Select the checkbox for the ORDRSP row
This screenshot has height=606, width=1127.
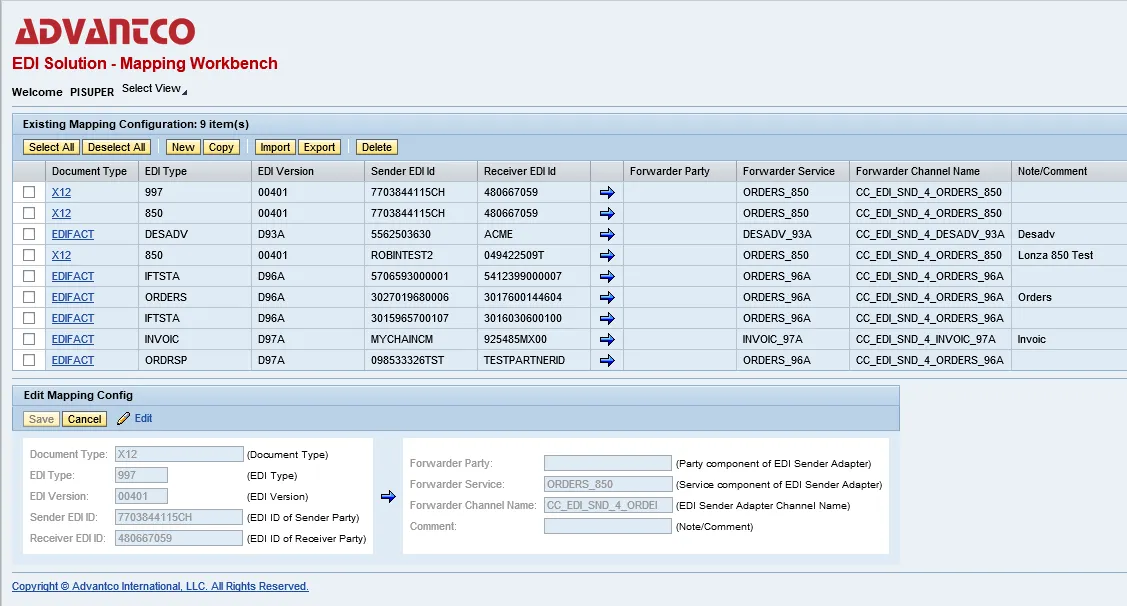[x=29, y=360]
